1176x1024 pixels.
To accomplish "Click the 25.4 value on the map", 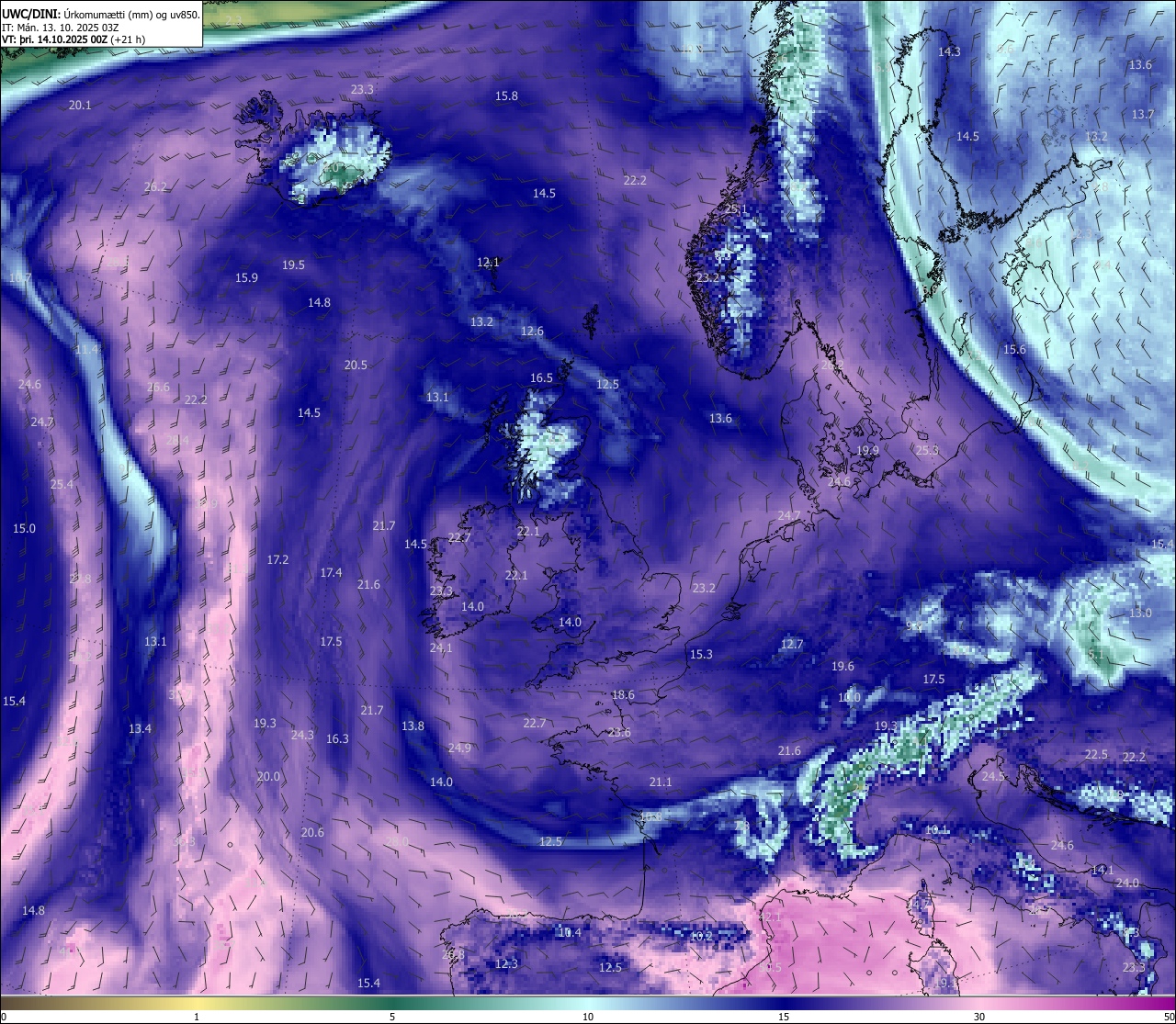I will pyautogui.click(x=62, y=485).
